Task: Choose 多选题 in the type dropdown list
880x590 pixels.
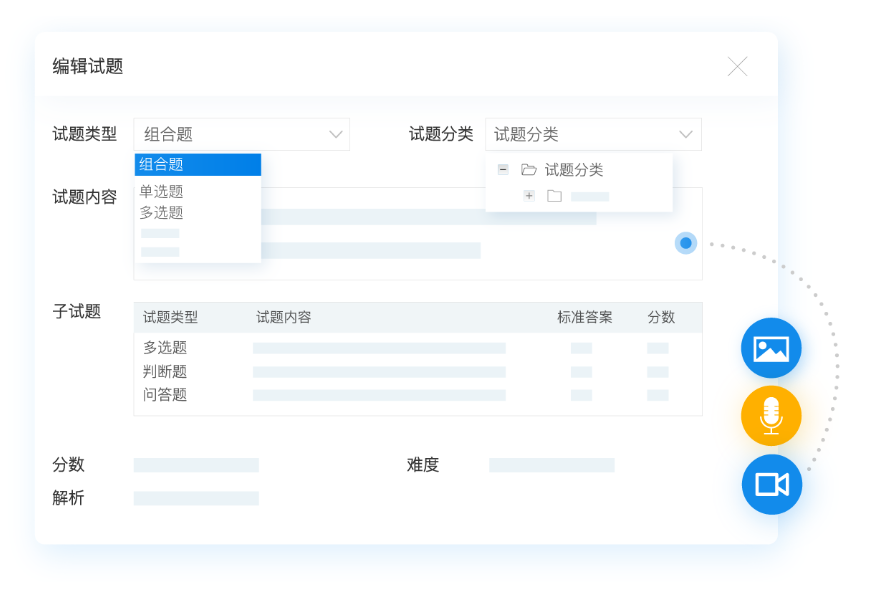Action: pos(162,212)
